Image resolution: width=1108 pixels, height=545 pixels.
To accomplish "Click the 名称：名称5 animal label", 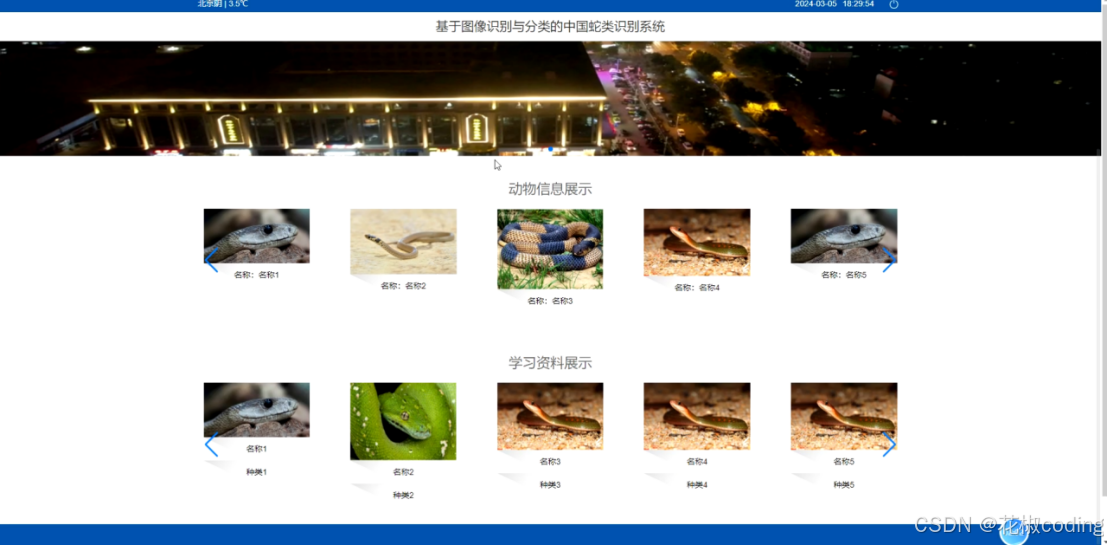I will (x=844, y=275).
